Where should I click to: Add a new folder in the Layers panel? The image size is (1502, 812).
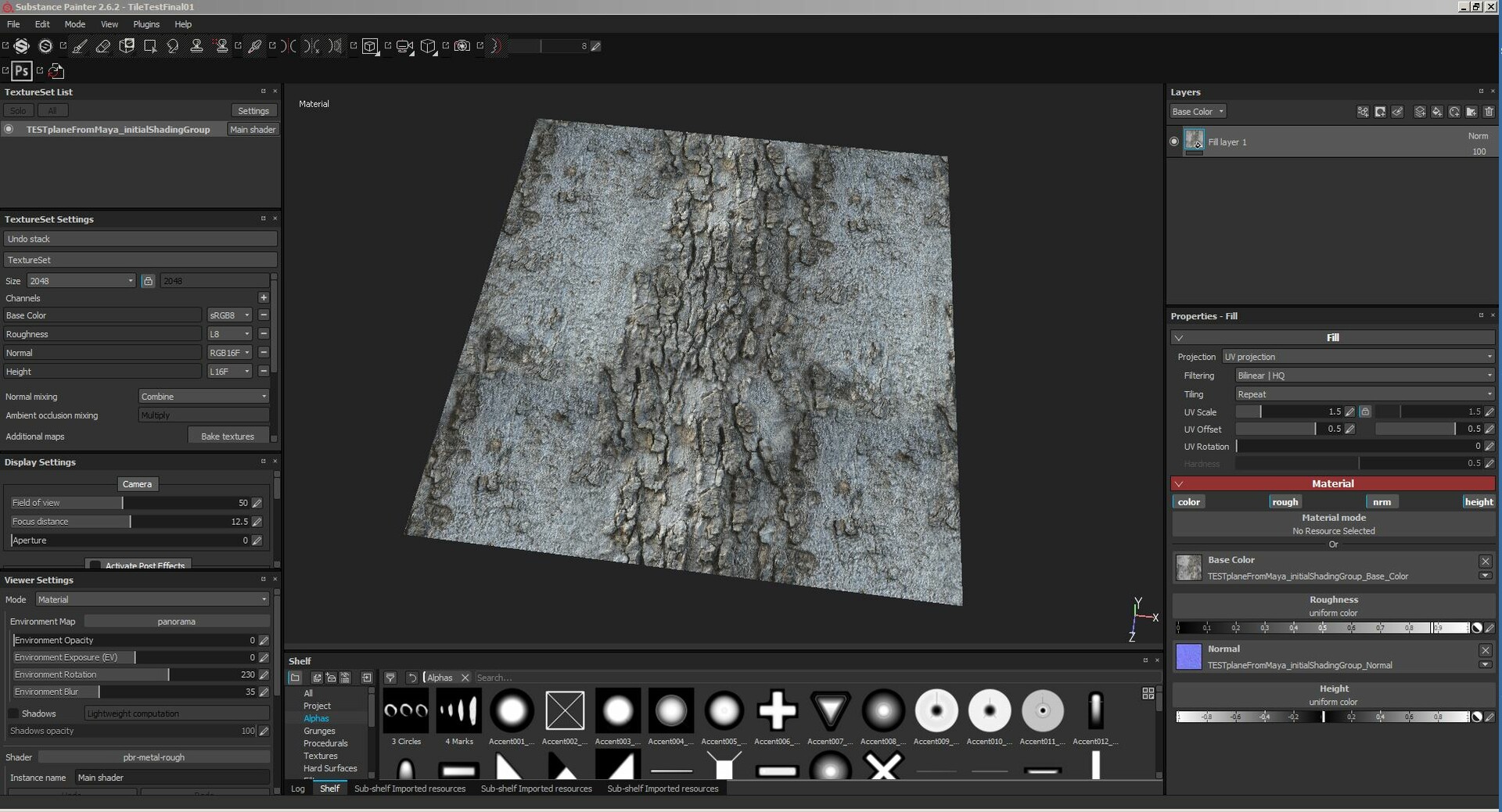1472,112
